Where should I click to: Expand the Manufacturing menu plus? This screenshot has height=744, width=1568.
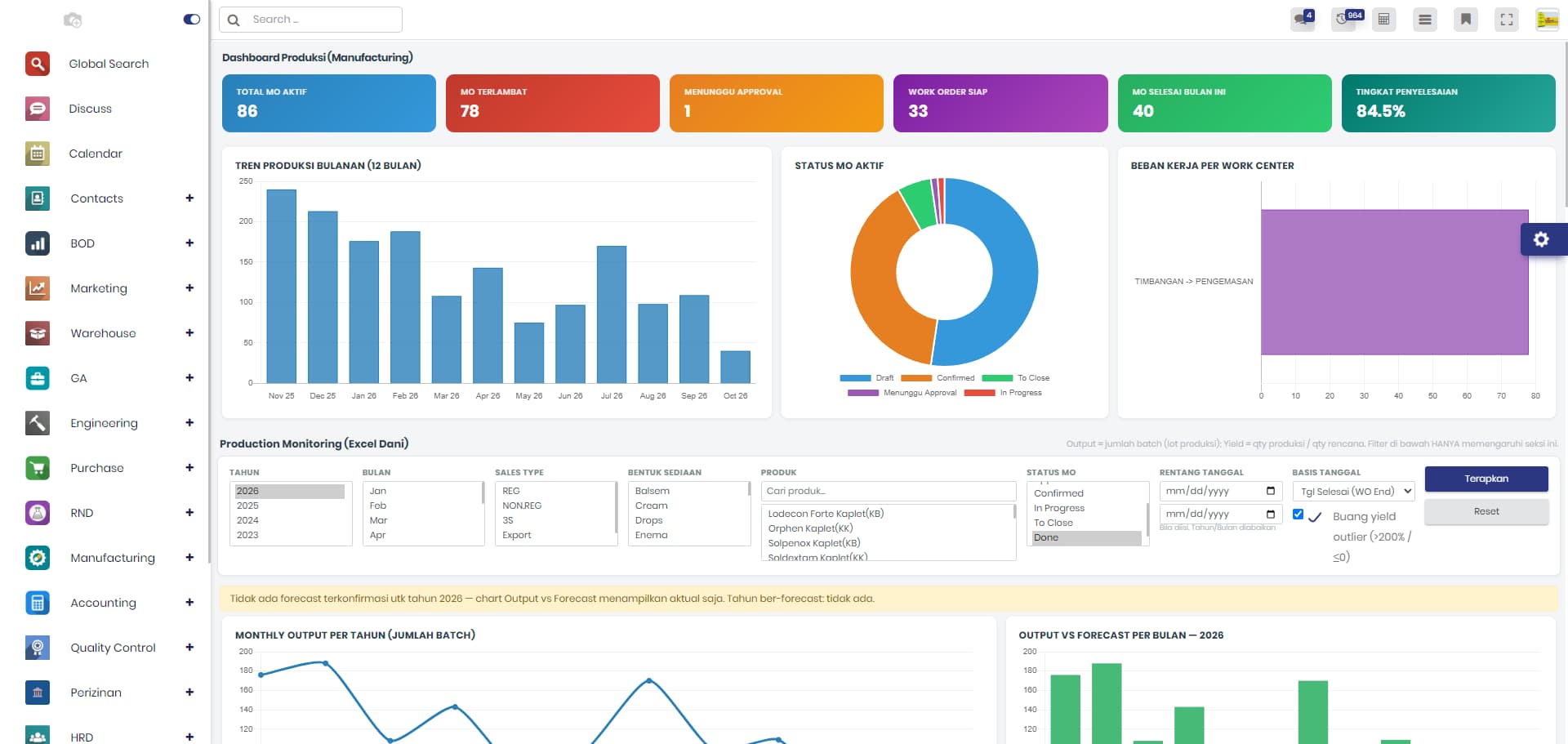tap(189, 558)
